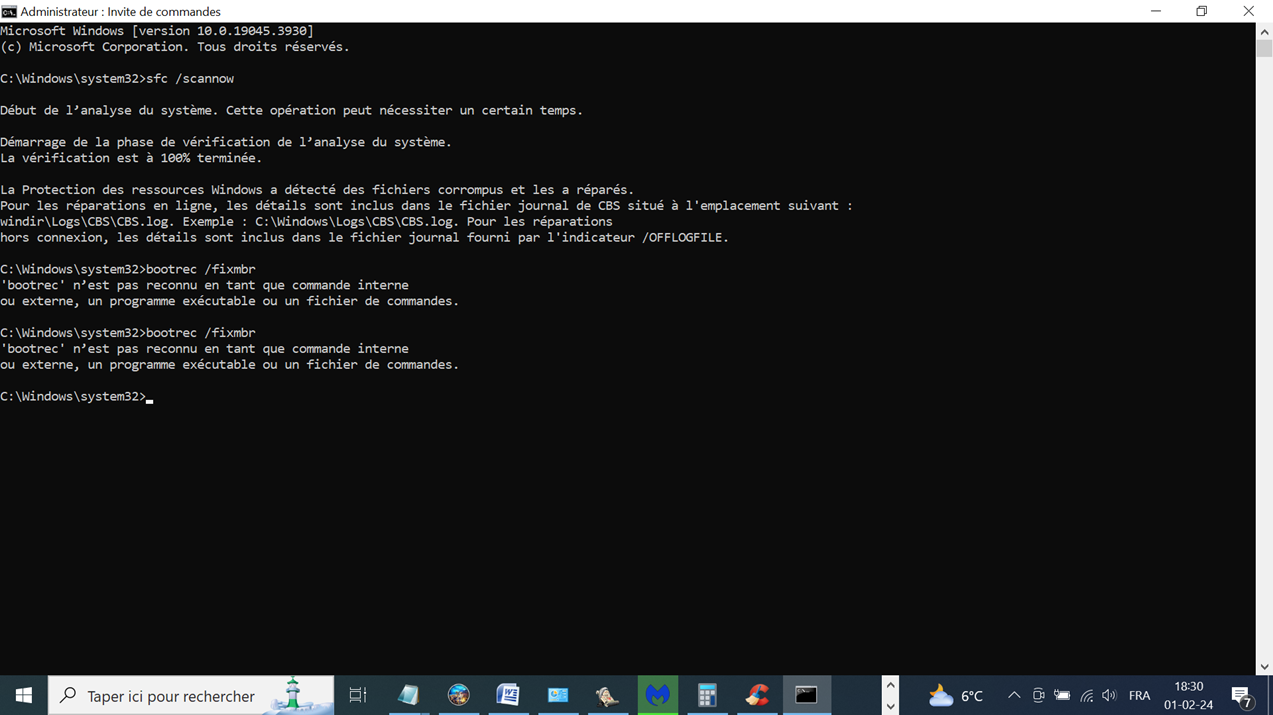Open the volume speaker icon
The width and height of the screenshot is (1273, 715).
(x=1109, y=696)
